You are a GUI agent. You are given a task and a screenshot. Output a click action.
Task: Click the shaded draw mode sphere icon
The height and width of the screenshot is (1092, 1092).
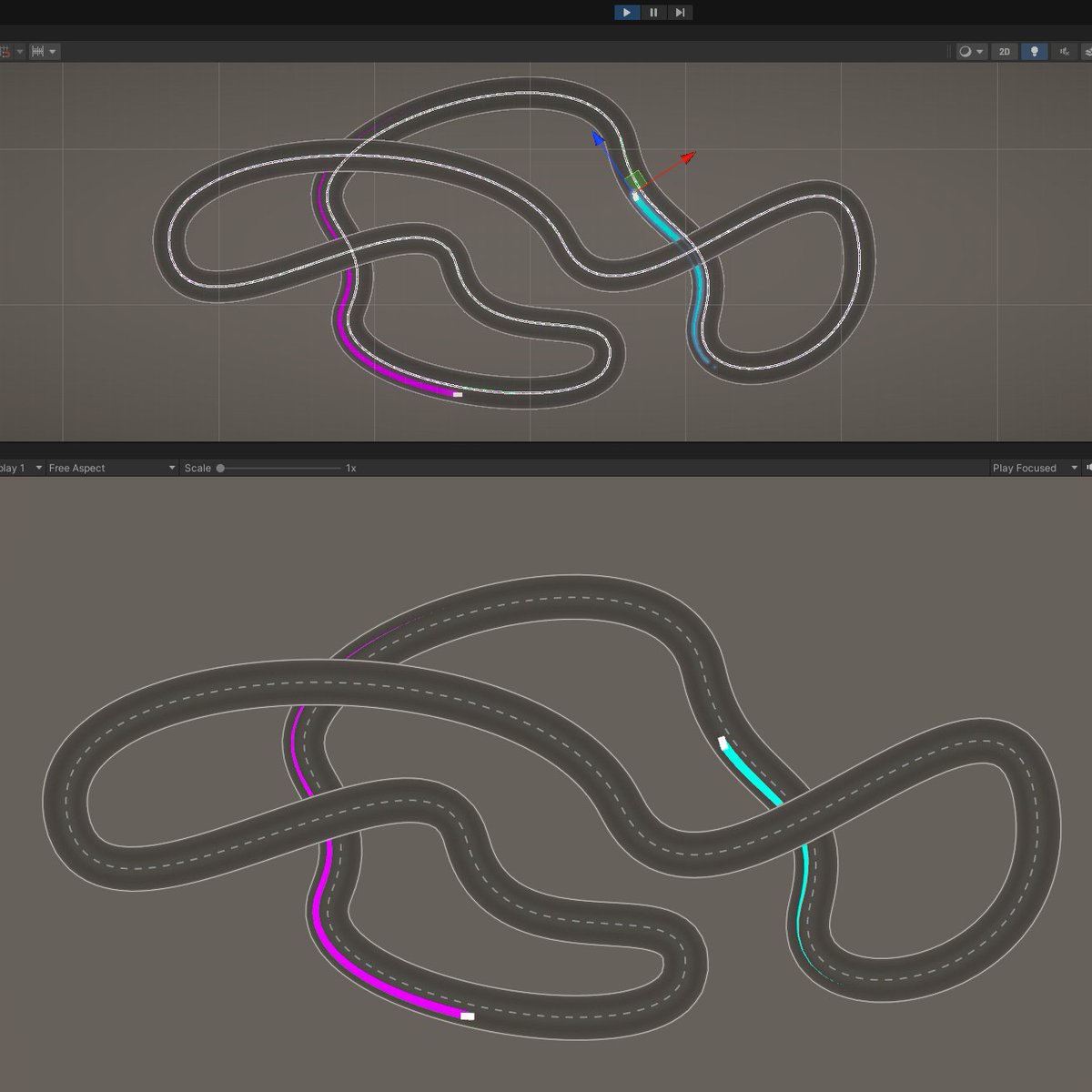[966, 52]
